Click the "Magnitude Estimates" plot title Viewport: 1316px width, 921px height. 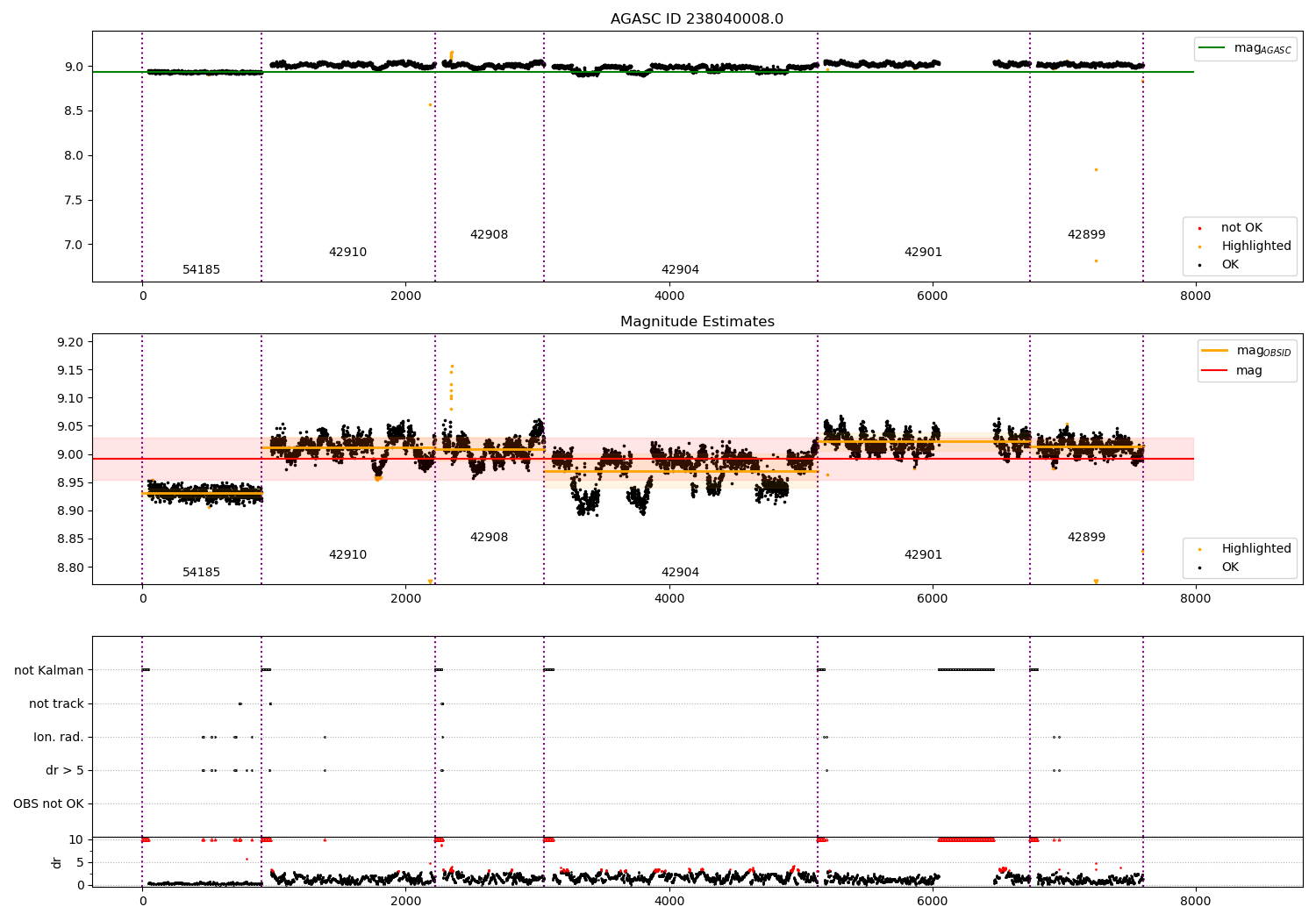697,322
